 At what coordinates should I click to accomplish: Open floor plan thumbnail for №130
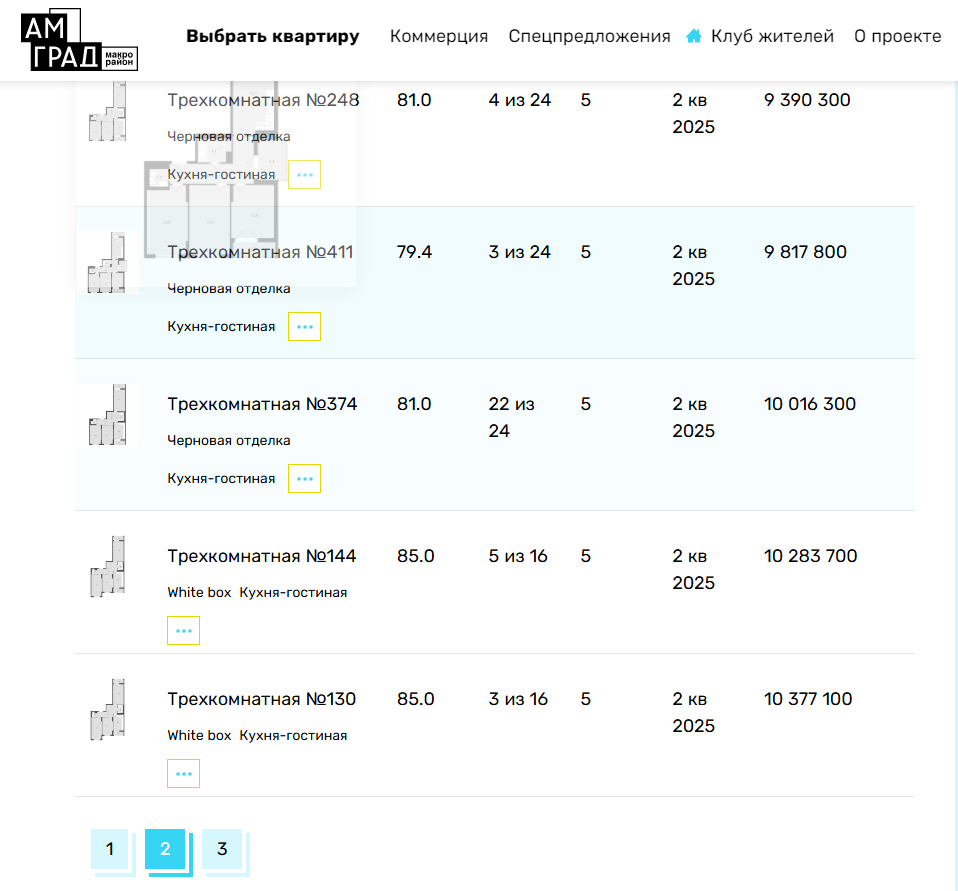coord(108,710)
